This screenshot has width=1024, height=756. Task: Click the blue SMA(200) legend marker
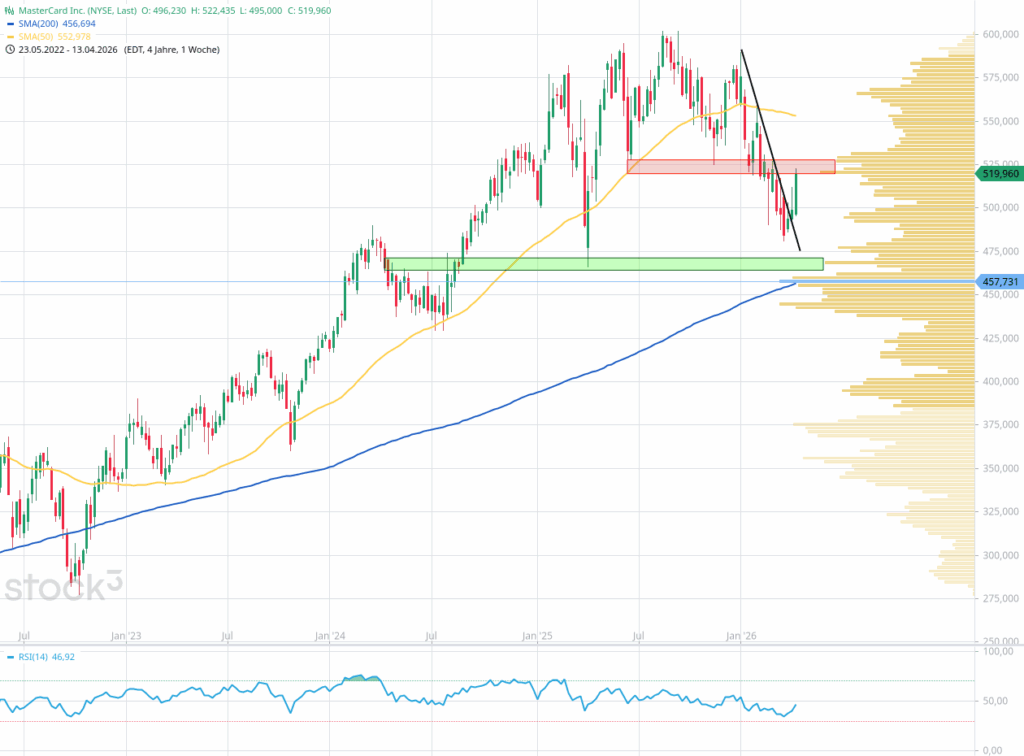11,23
